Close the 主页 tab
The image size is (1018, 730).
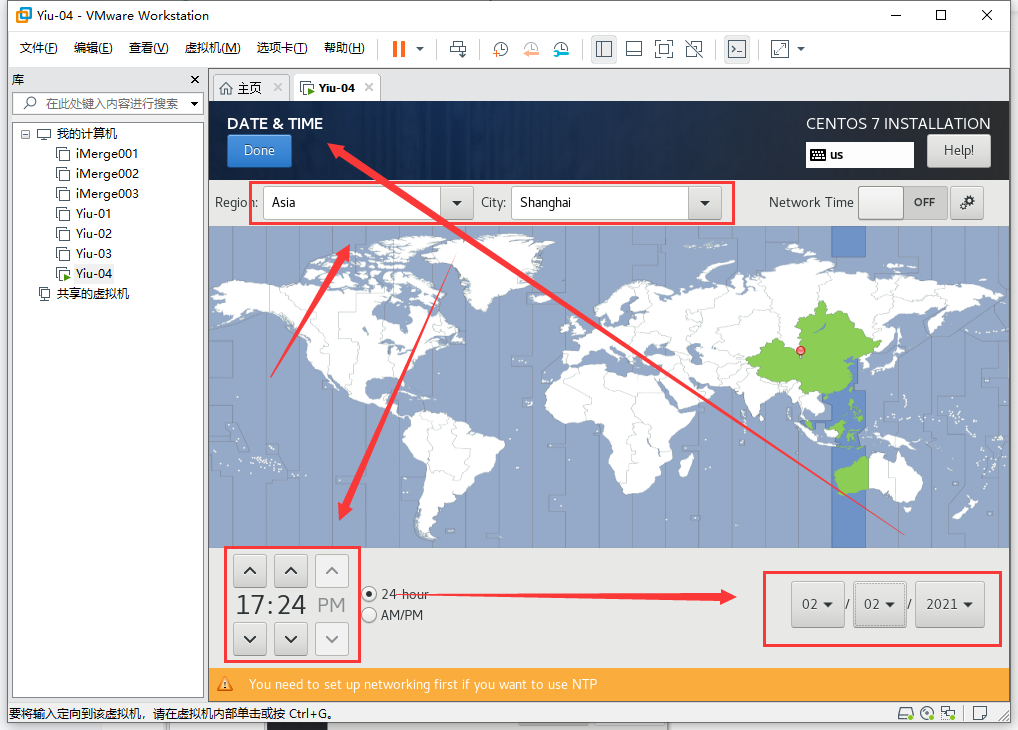click(x=278, y=87)
